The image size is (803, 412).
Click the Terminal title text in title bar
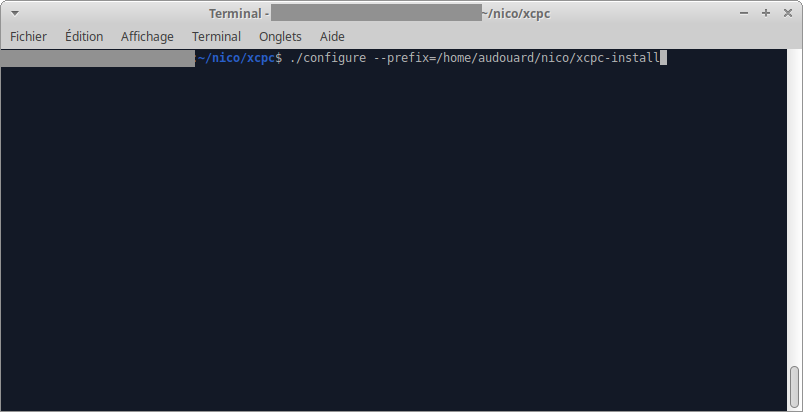tap(234, 14)
